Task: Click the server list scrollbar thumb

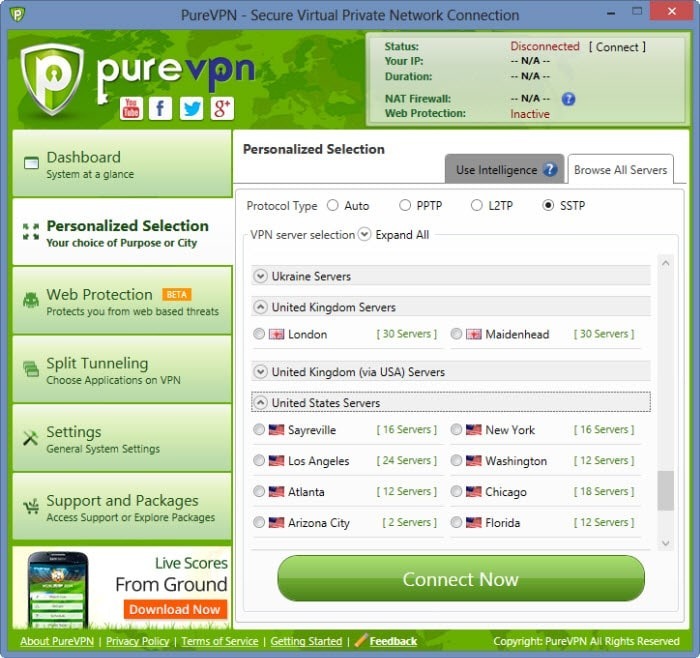Action: tap(665, 490)
